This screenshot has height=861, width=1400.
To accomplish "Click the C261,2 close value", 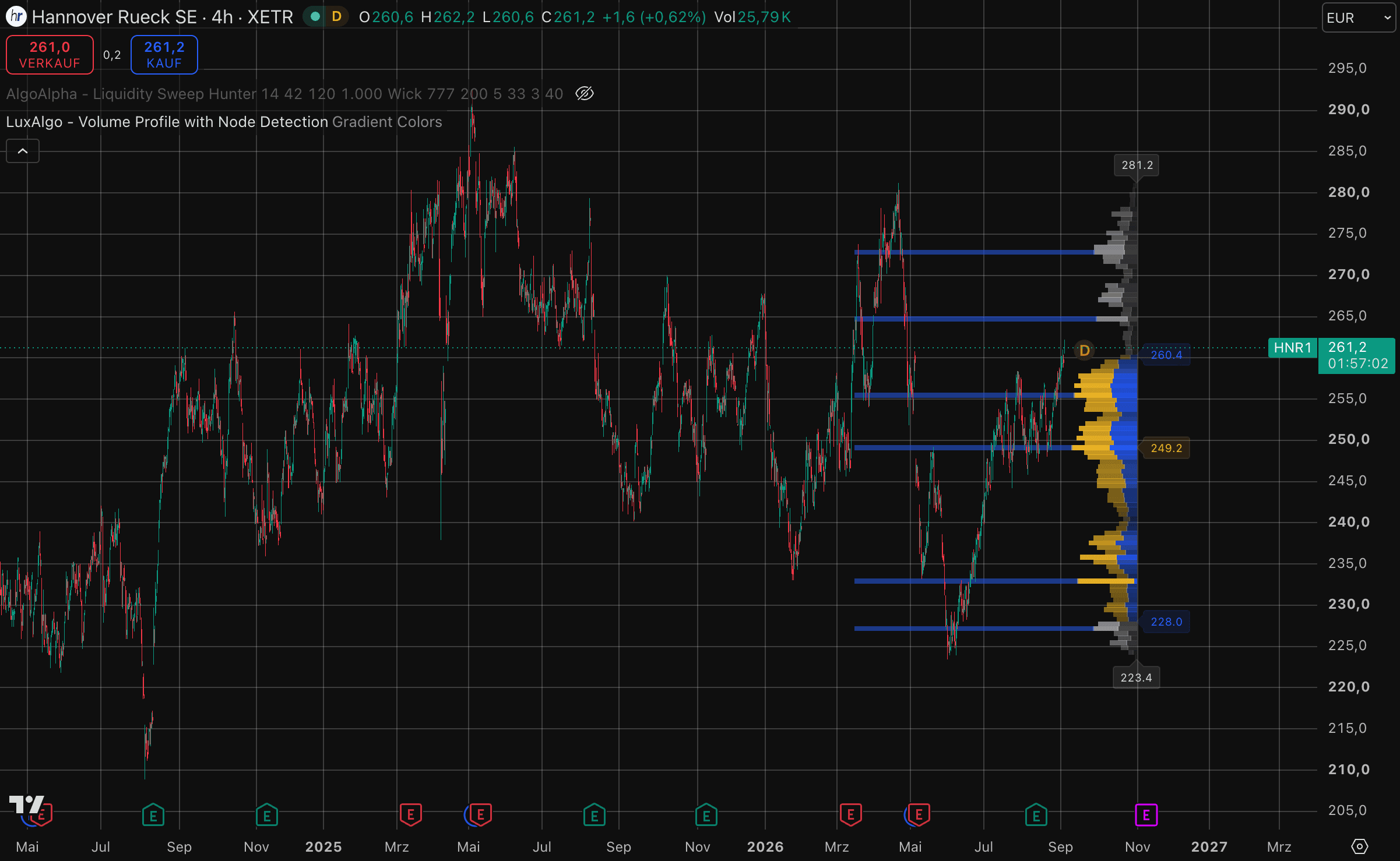I will pos(568,17).
